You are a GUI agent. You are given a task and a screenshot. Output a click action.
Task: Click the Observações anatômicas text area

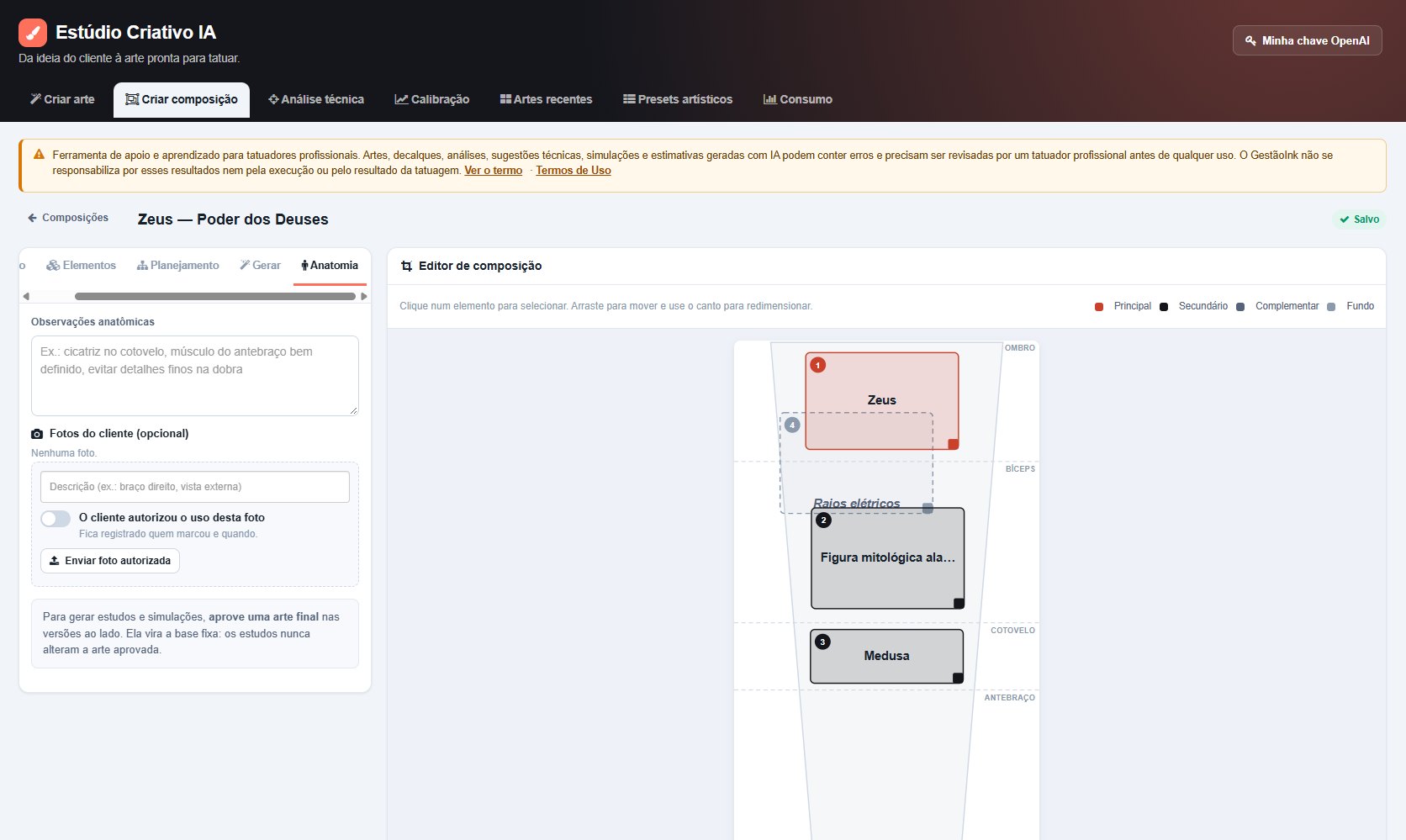(x=195, y=376)
